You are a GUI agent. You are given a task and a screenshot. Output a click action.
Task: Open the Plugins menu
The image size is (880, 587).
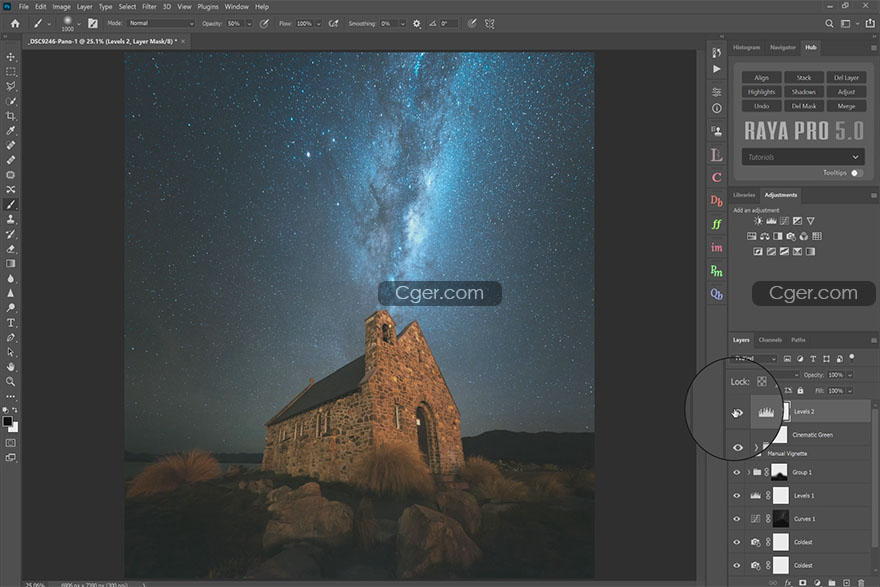coord(208,7)
